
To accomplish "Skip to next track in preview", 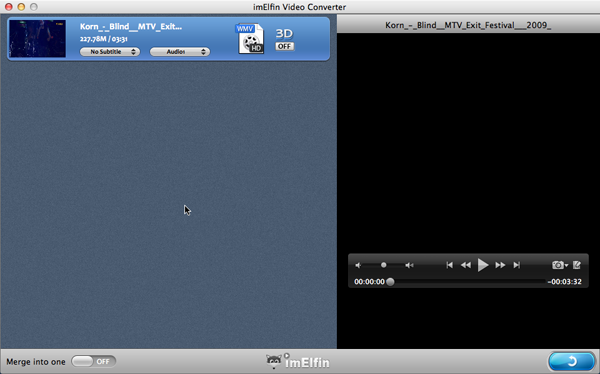I will (x=517, y=265).
